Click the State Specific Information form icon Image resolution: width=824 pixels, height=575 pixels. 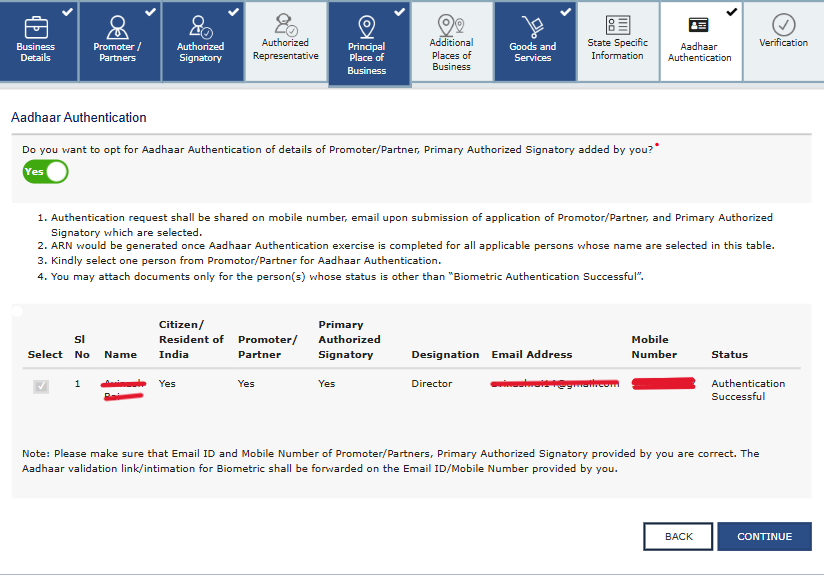617,25
